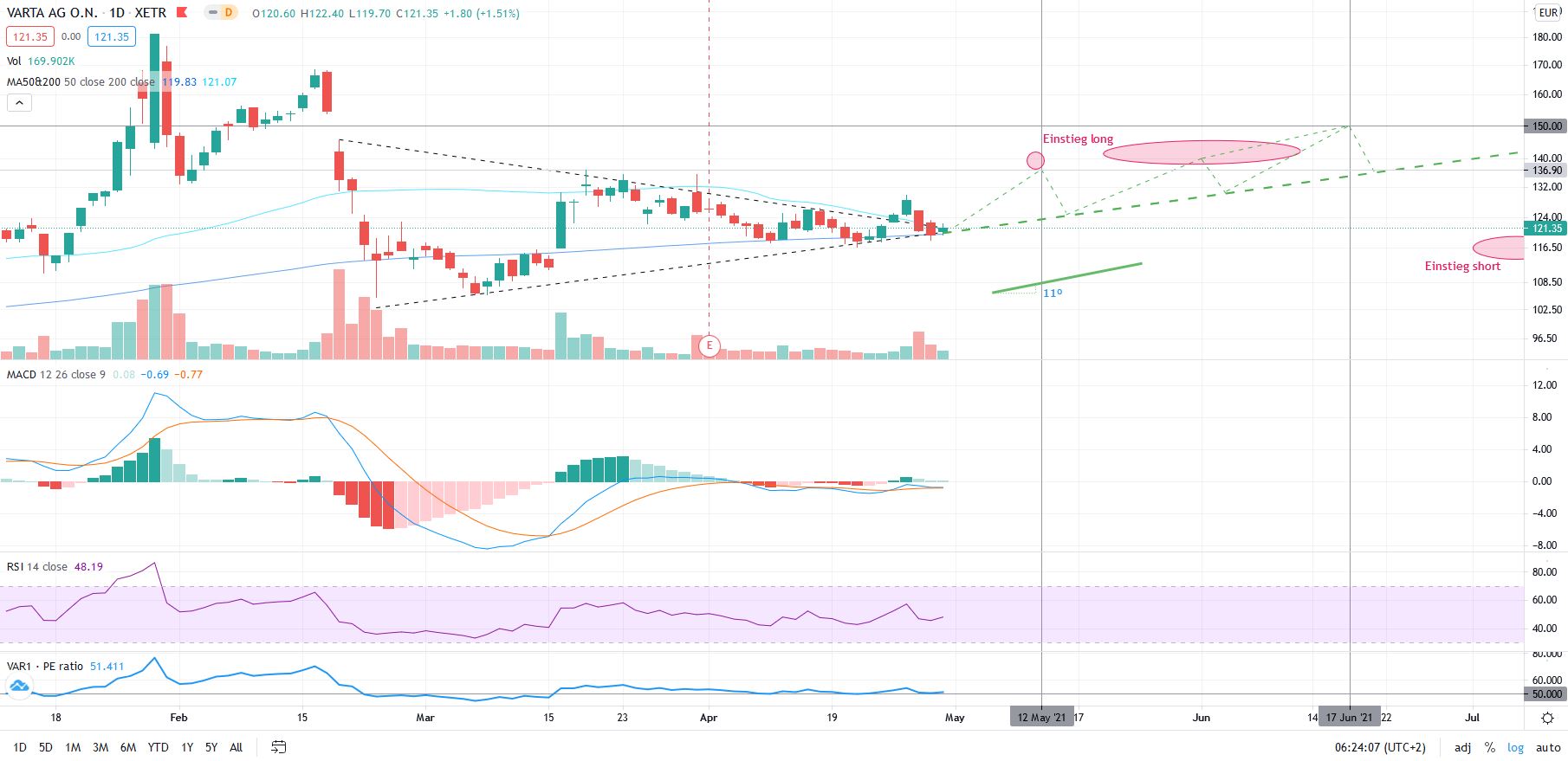1568x761 pixels.
Task: Toggle auto scale mode
Action: 1548,747
